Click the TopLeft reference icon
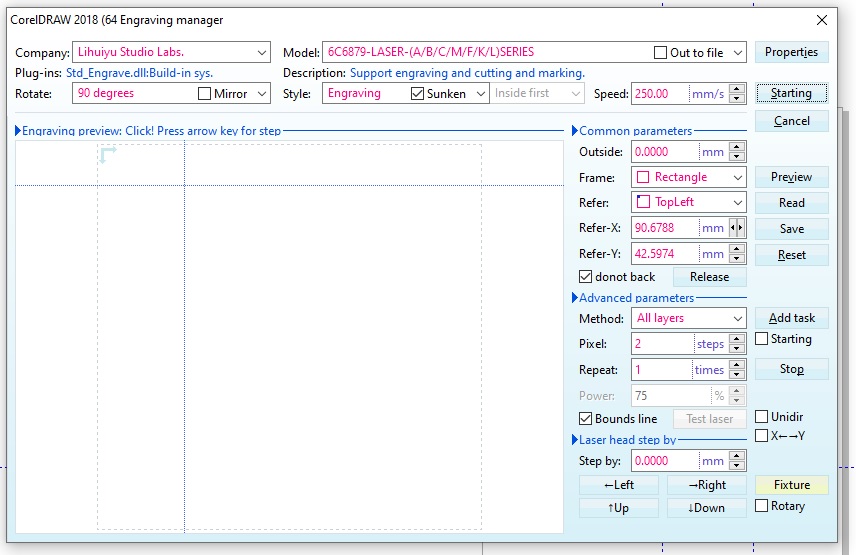The height and width of the screenshot is (555, 856). [644, 202]
